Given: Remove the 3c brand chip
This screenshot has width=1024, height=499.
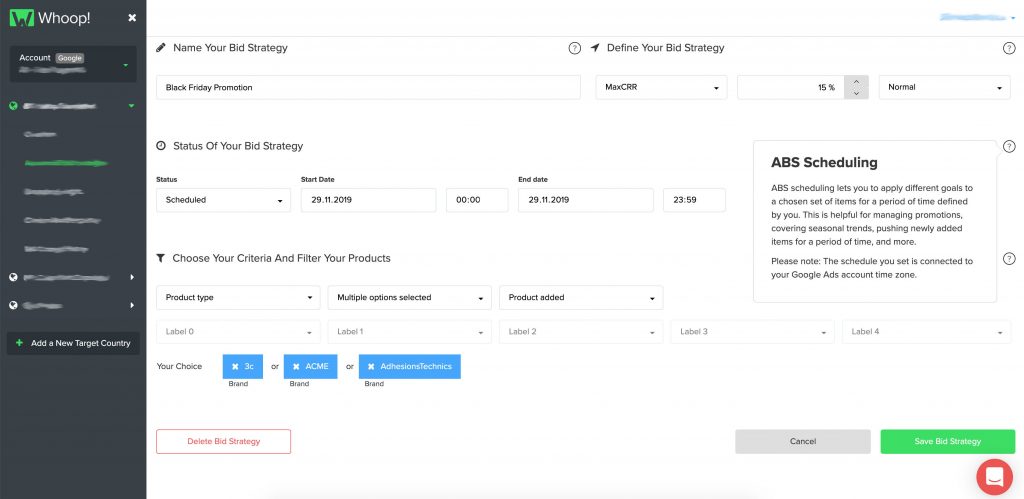Looking at the screenshot, I should click(x=235, y=367).
